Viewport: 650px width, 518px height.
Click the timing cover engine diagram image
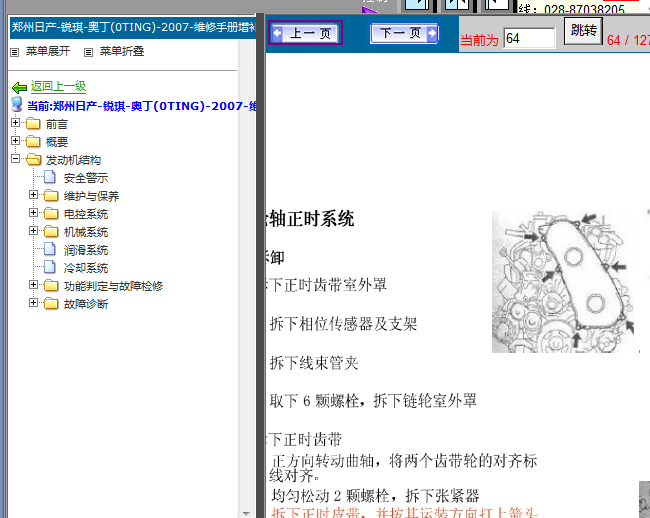point(563,282)
